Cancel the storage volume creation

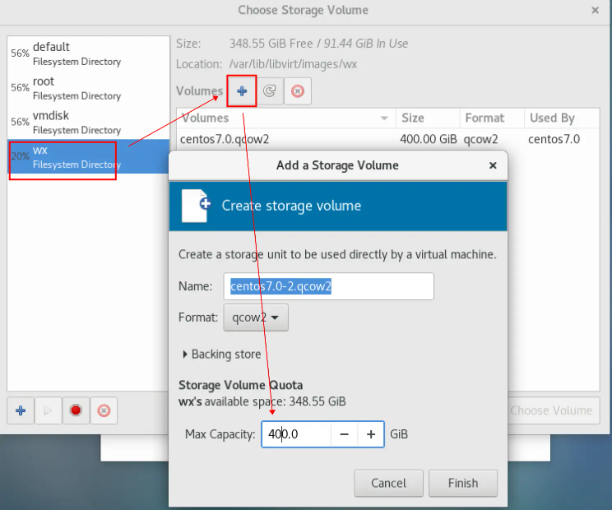[389, 483]
